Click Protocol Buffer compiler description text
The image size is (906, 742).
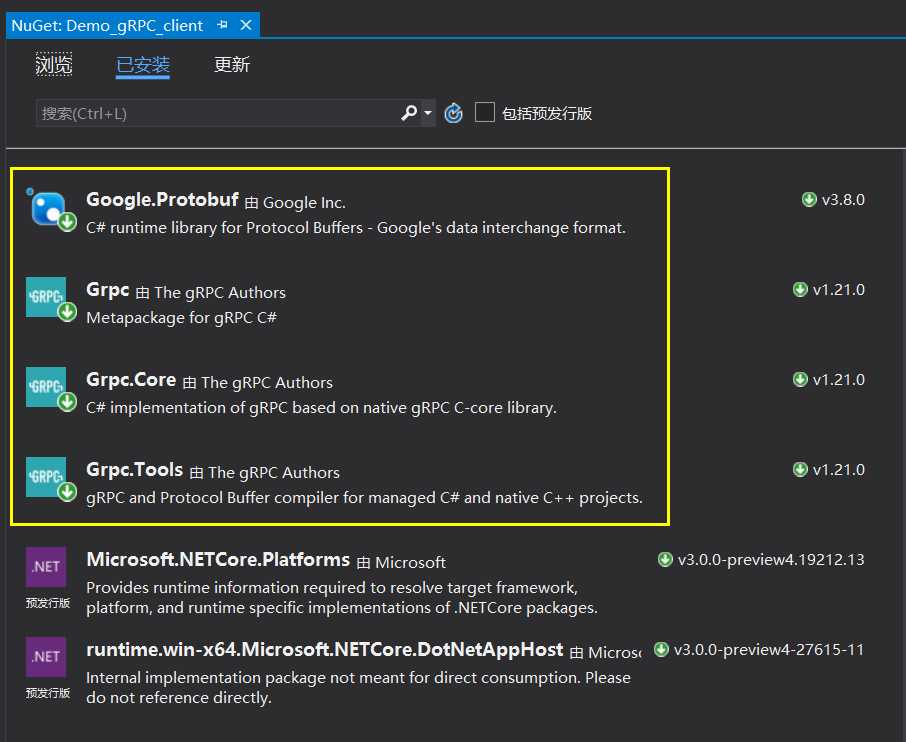pos(364,498)
